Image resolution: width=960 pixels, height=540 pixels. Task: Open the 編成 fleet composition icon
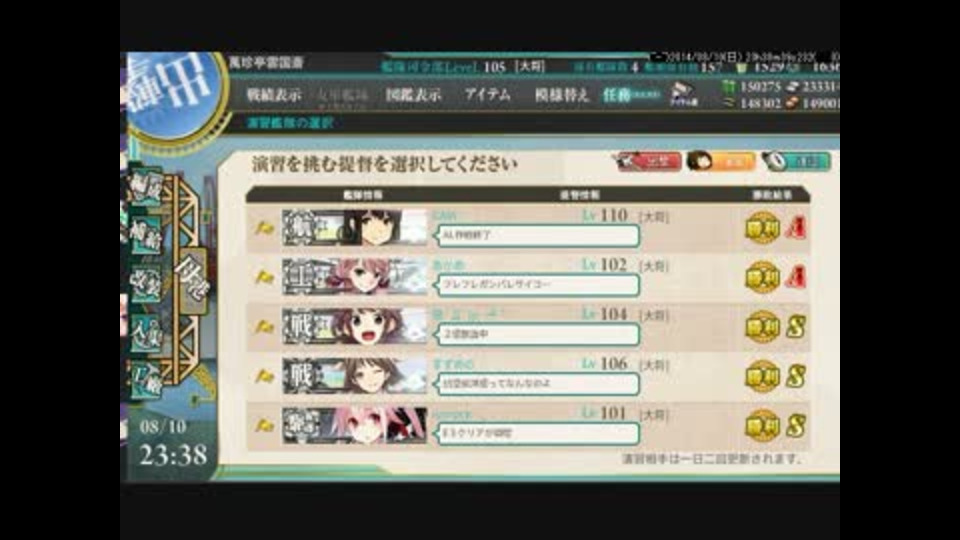point(145,187)
